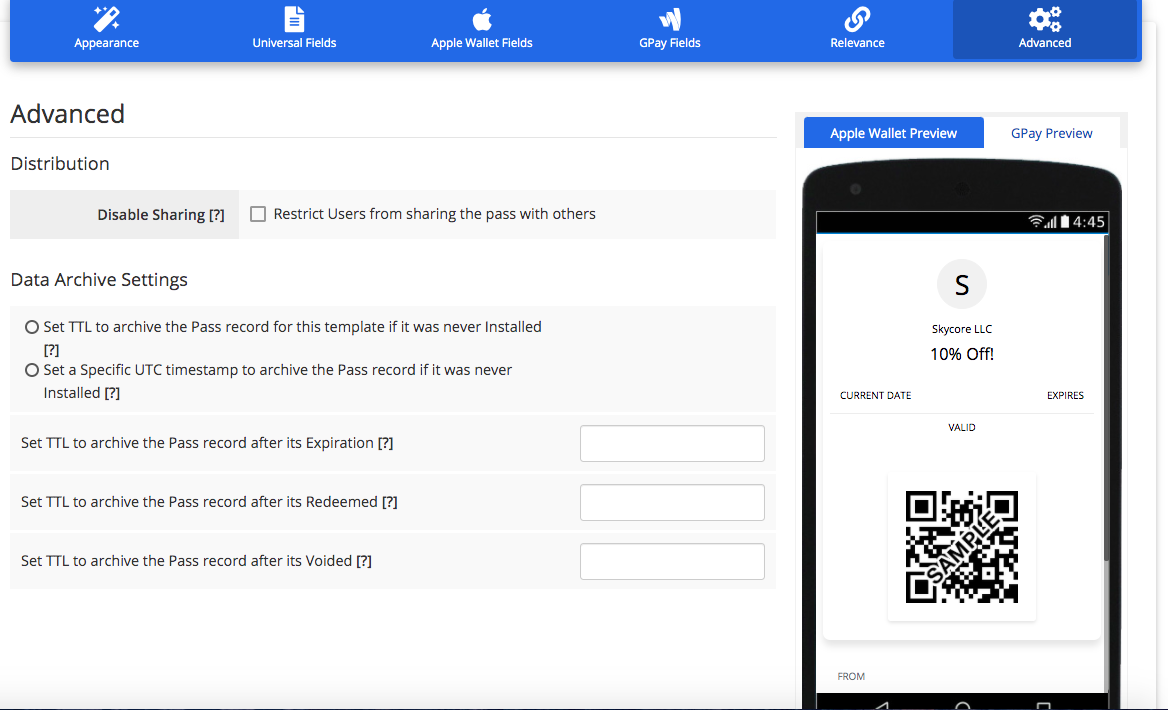
Task: Open help [?] for archive after Voided
Action: coord(364,561)
